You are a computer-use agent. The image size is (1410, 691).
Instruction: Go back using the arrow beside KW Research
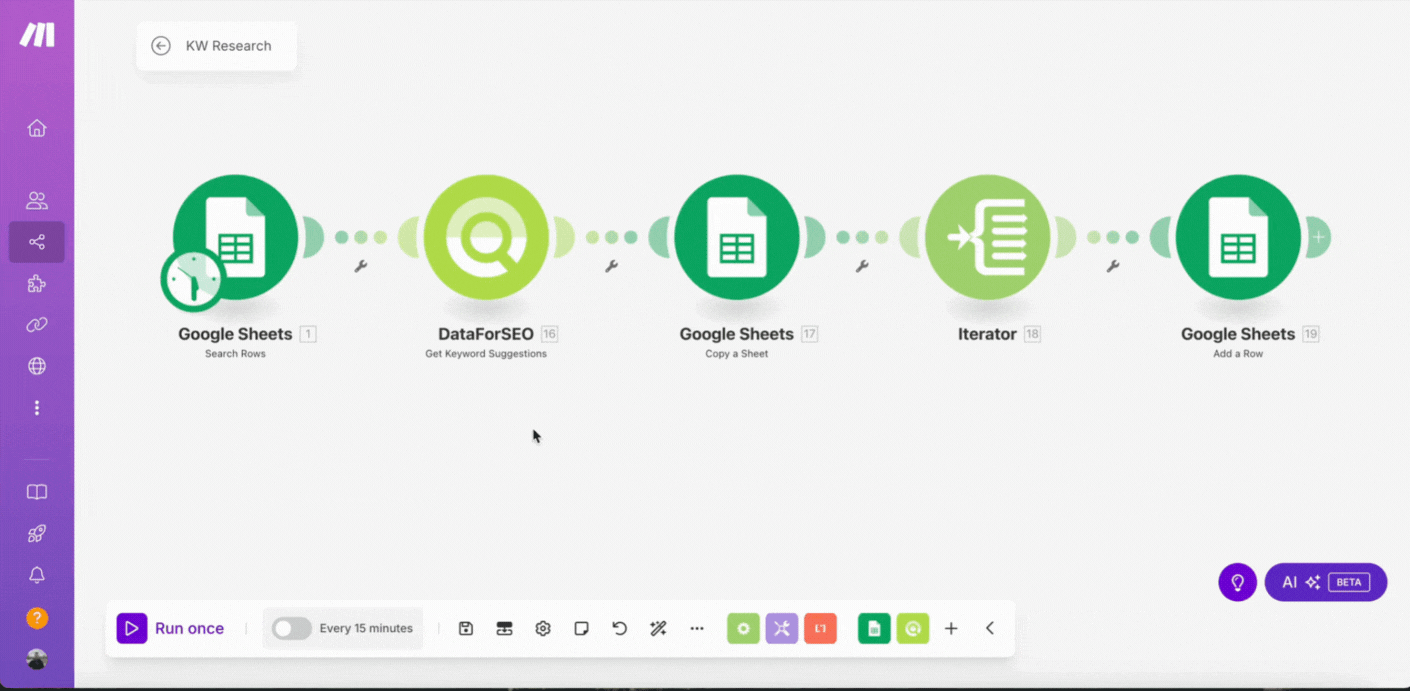tap(160, 46)
